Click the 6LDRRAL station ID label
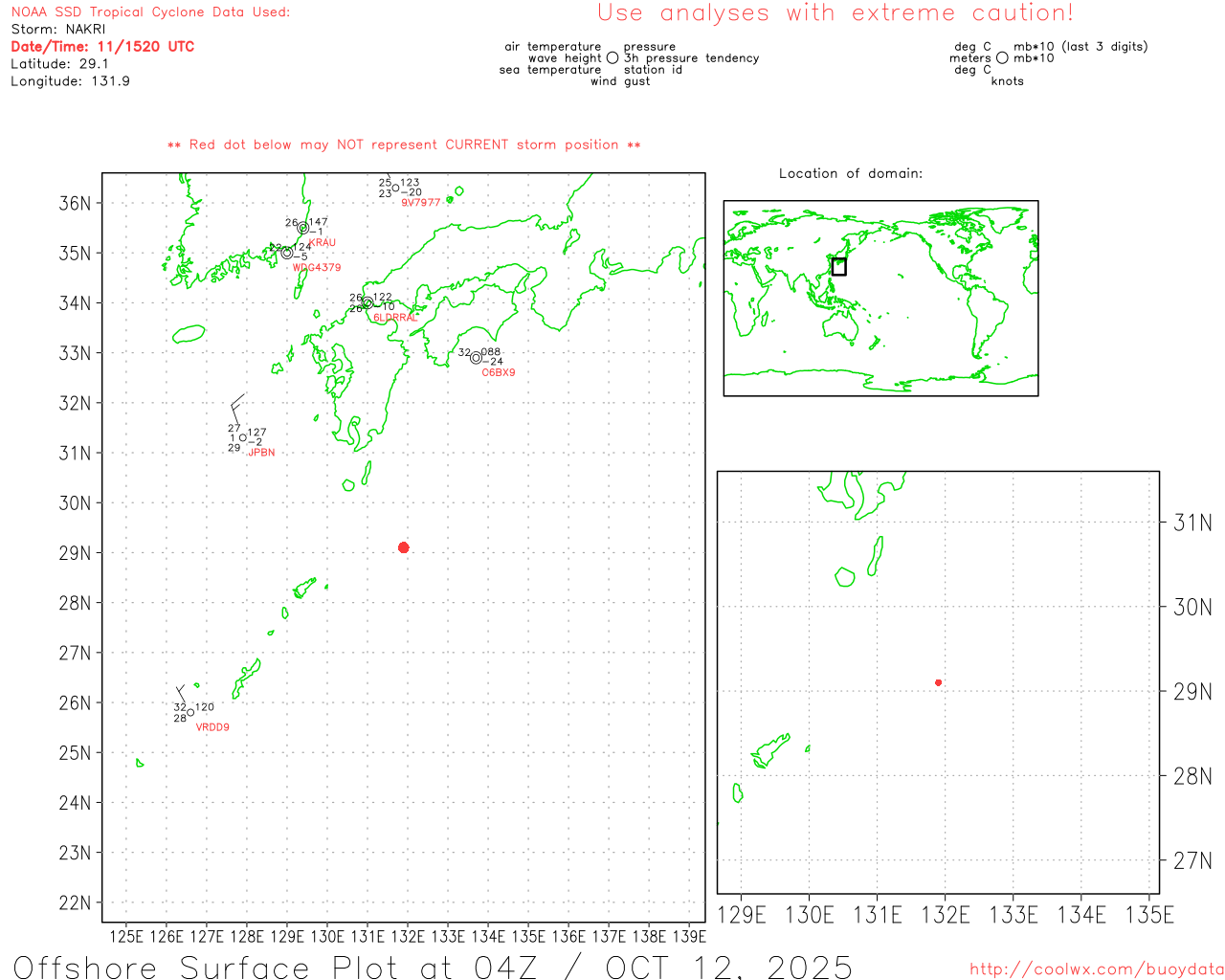Viewport: 1225px width, 980px height. [394, 318]
